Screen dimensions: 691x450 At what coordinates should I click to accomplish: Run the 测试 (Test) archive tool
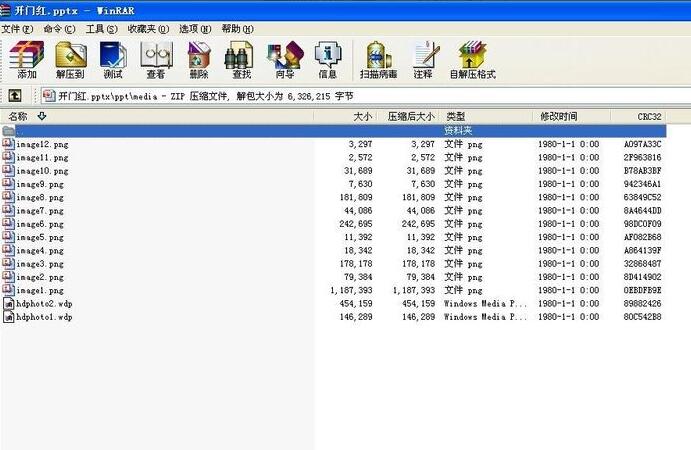tap(113, 60)
